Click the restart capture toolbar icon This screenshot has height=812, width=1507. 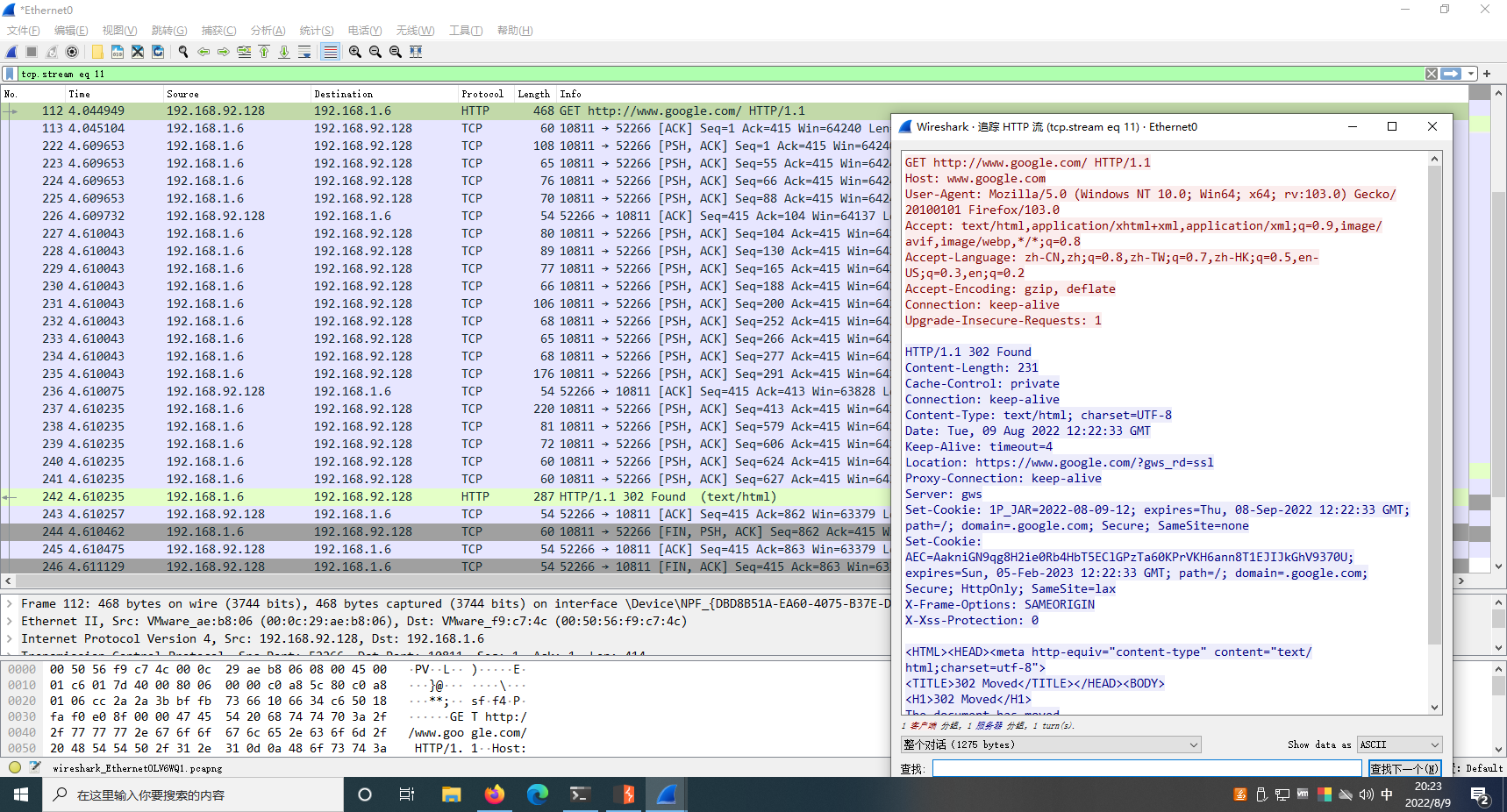coord(52,52)
